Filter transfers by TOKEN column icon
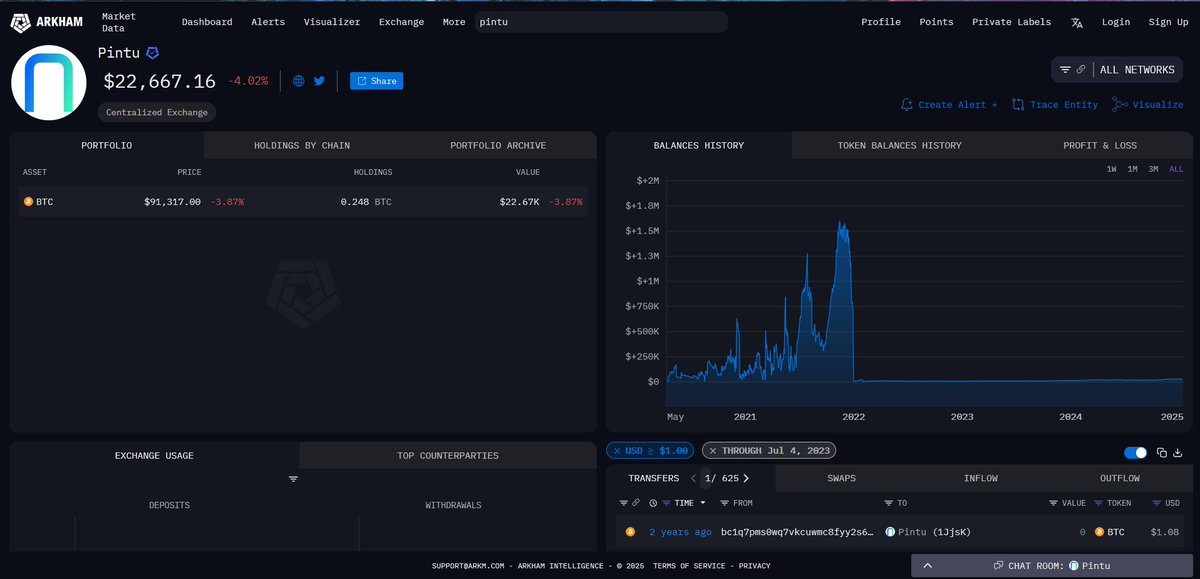Viewport: 1200px width, 579px height. point(1099,503)
